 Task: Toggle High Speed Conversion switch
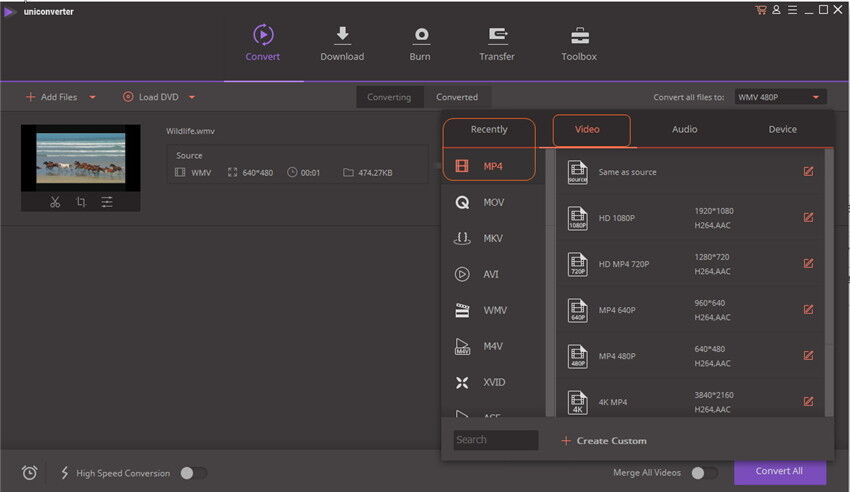(194, 473)
